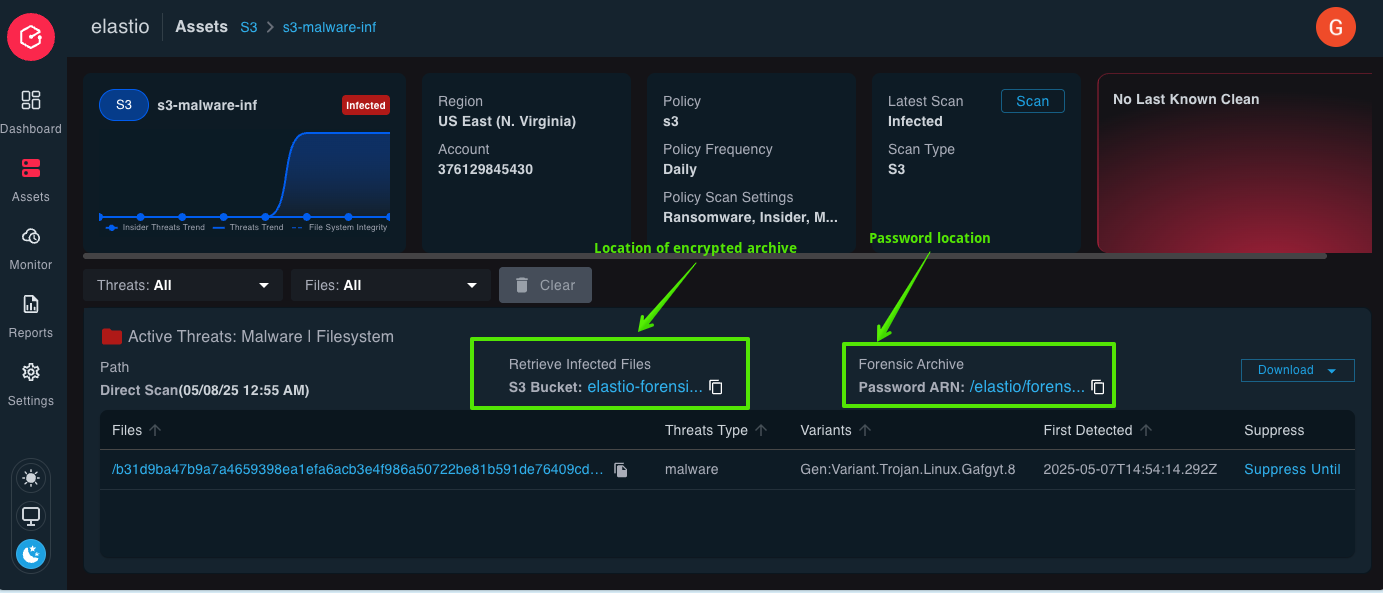Click the malware threat type cell
The image size is (1383, 593).
pos(692,470)
